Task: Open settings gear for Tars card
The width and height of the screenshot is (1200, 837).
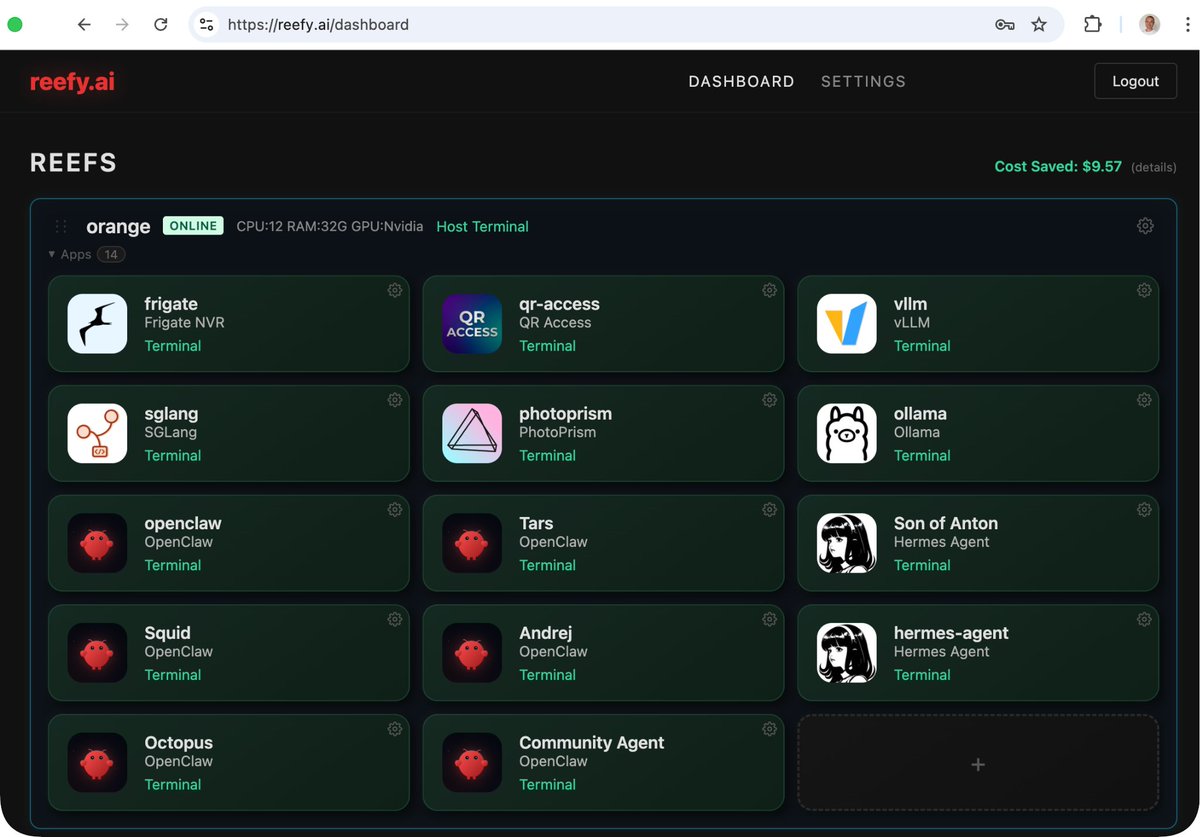Action: [x=769, y=510]
